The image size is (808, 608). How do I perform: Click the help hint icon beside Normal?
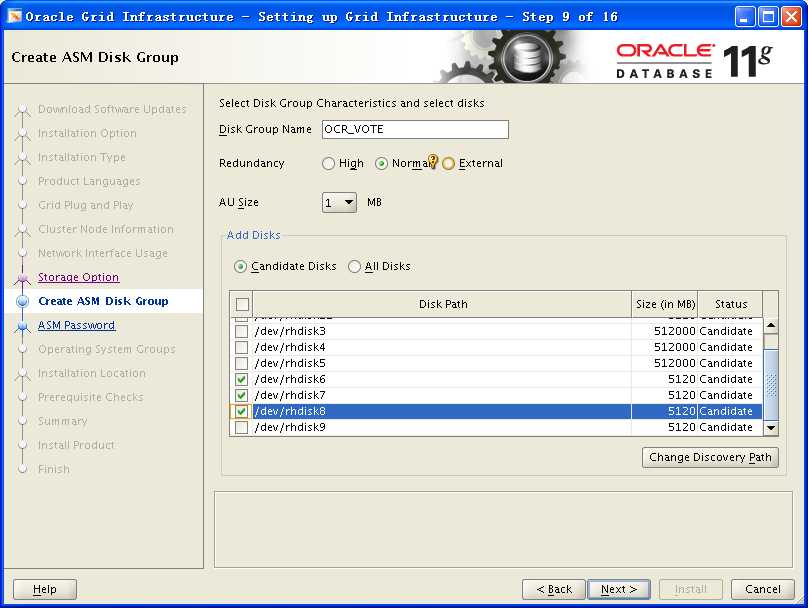(433, 162)
